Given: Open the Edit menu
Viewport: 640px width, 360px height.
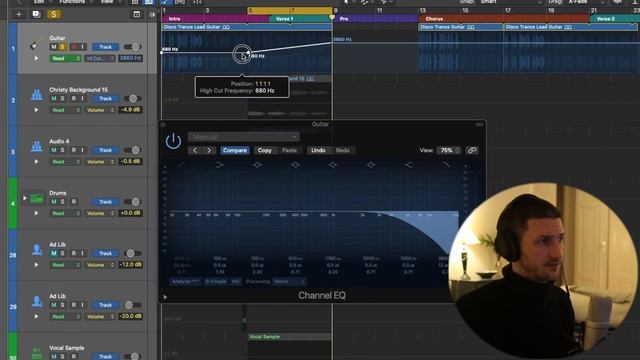Looking at the screenshot, I should click(x=39, y=2).
